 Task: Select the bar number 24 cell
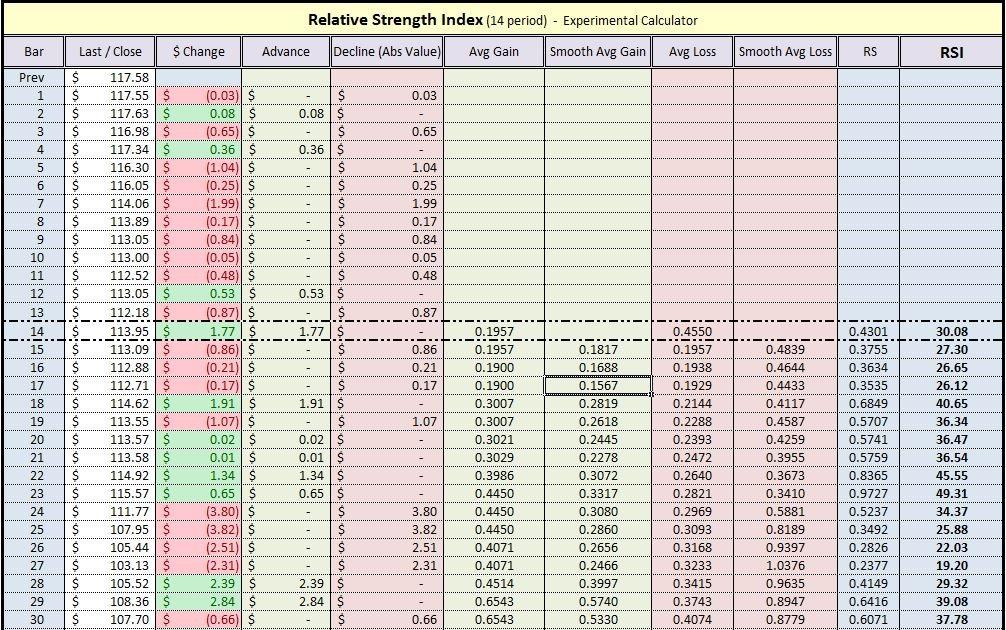tap(34, 511)
